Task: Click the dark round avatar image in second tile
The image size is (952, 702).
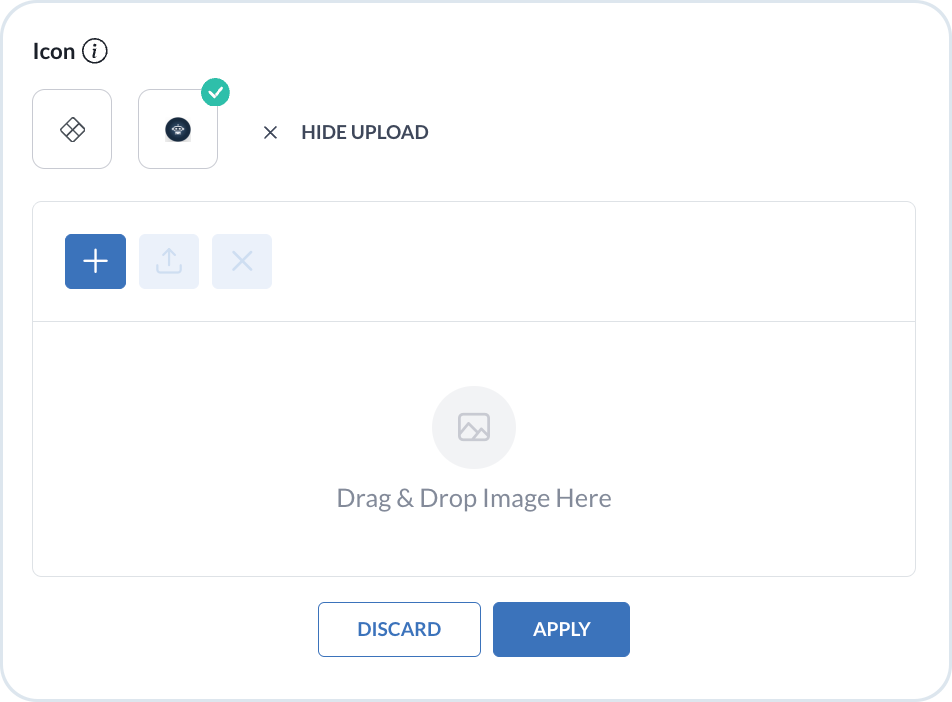Action: point(178,129)
